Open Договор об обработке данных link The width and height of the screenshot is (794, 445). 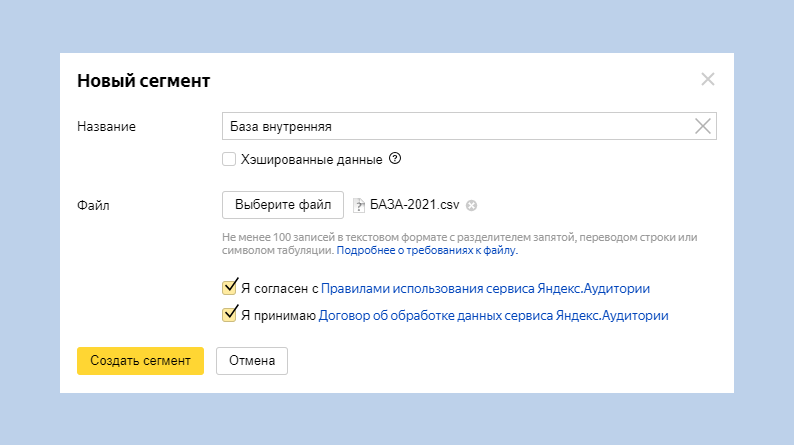click(493, 315)
